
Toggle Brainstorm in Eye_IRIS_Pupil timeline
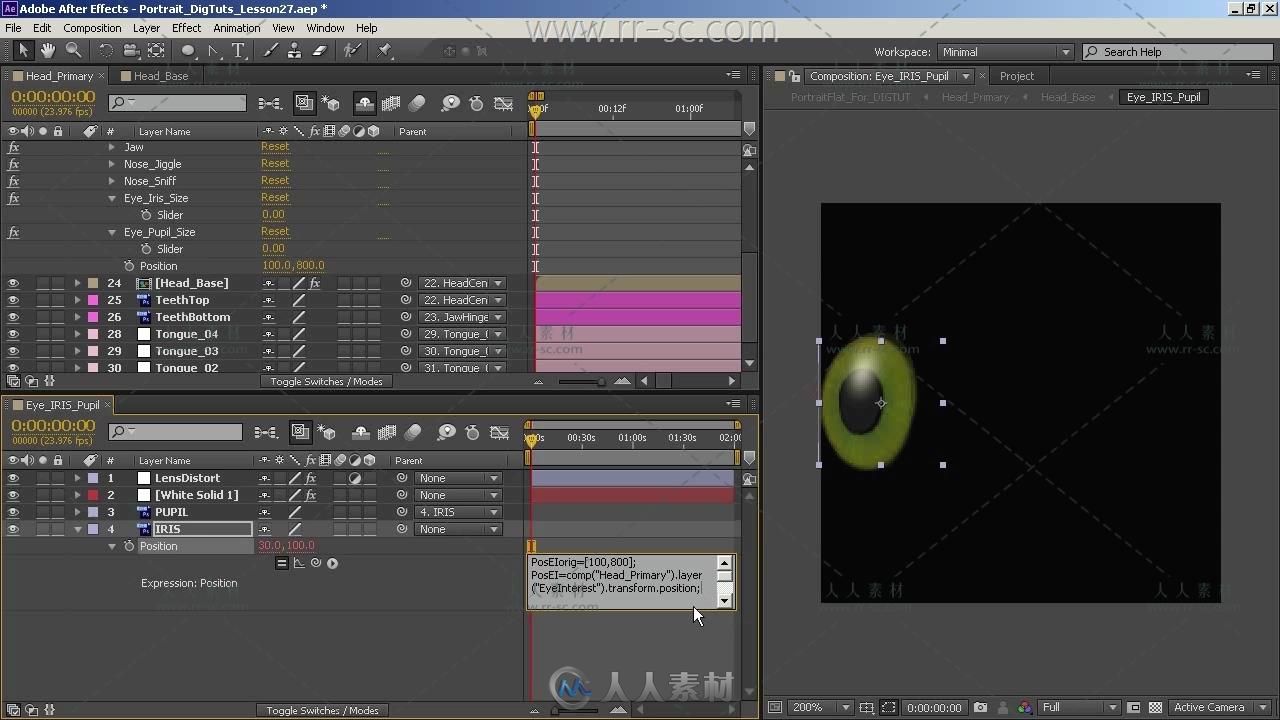pyautogui.click(x=447, y=432)
